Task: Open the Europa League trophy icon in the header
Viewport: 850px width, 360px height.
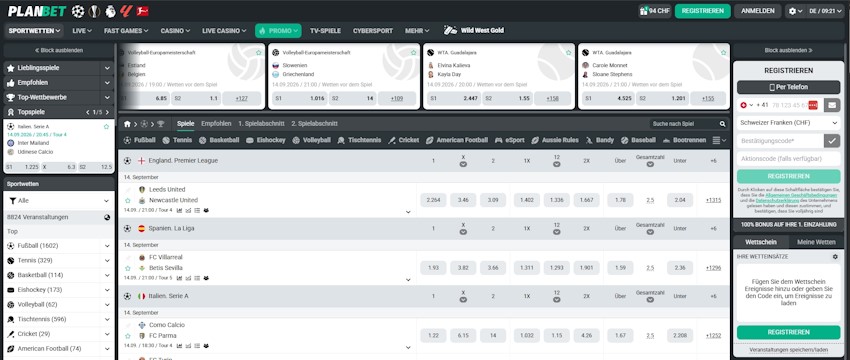Action: [95, 11]
